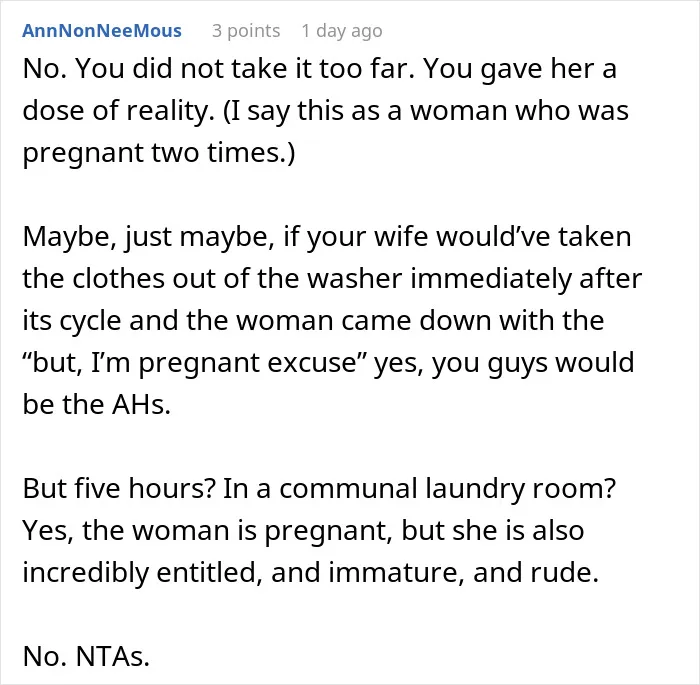The width and height of the screenshot is (700, 685).
Task: Open the 1 day ago timestamp permalink
Action: tap(342, 31)
